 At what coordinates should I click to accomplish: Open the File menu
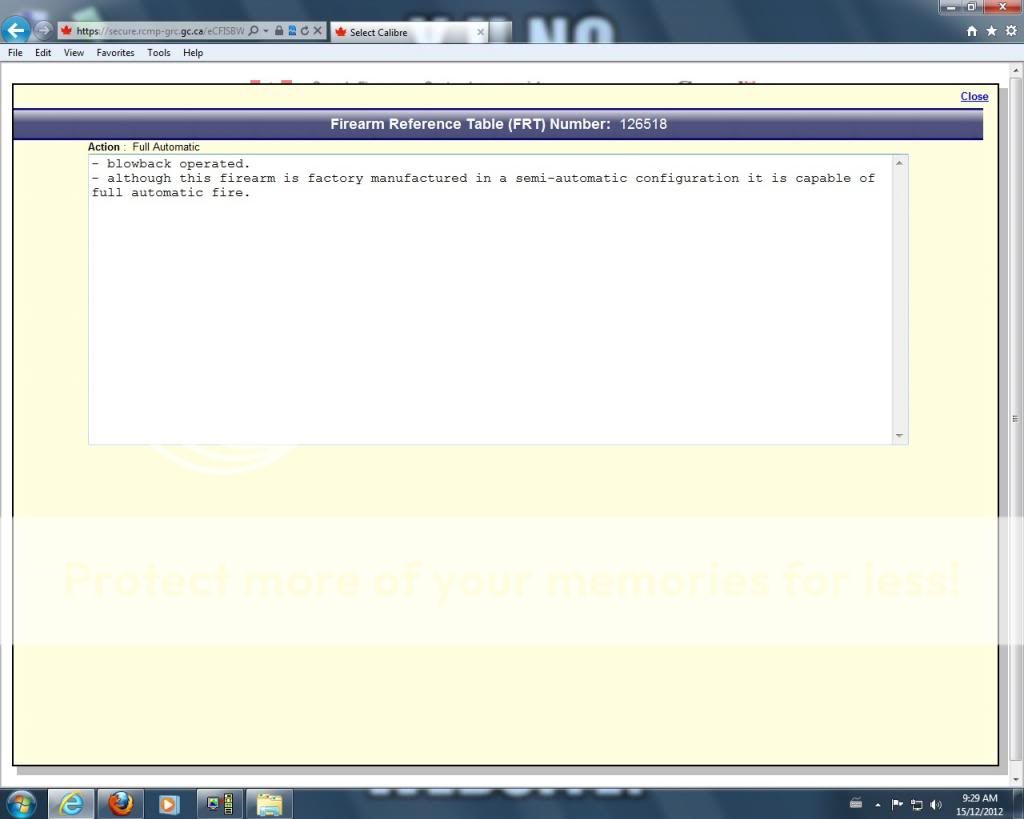pos(15,53)
